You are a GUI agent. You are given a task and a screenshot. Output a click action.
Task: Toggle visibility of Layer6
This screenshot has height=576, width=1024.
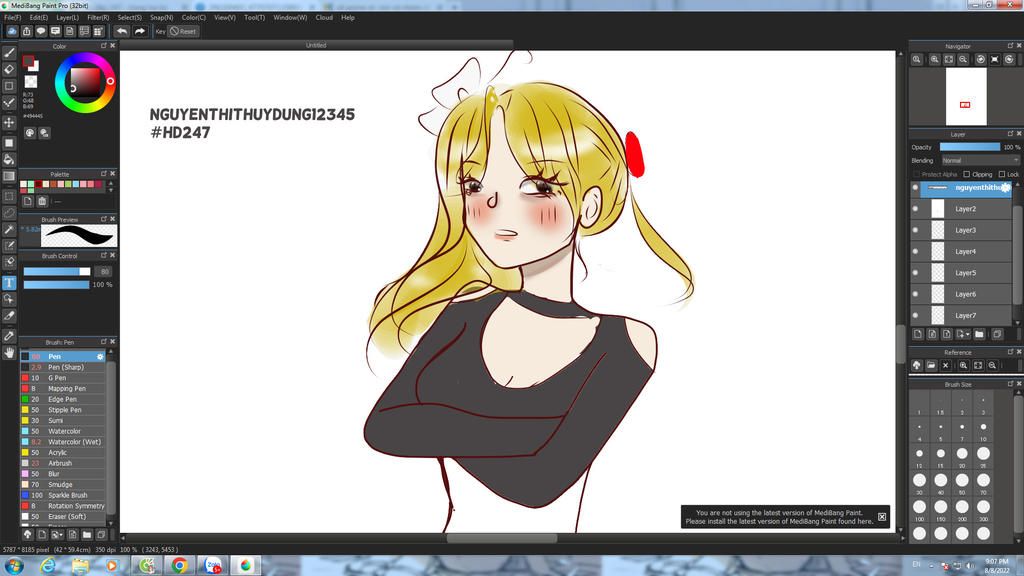(x=915, y=294)
